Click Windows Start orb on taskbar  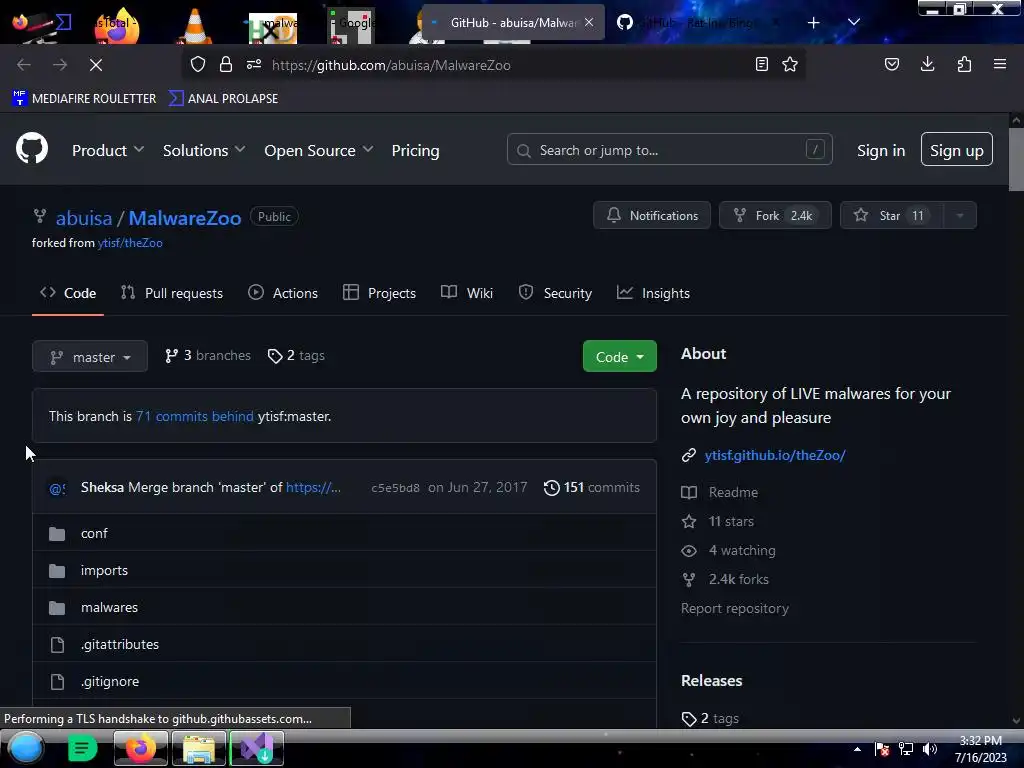pos(26,748)
